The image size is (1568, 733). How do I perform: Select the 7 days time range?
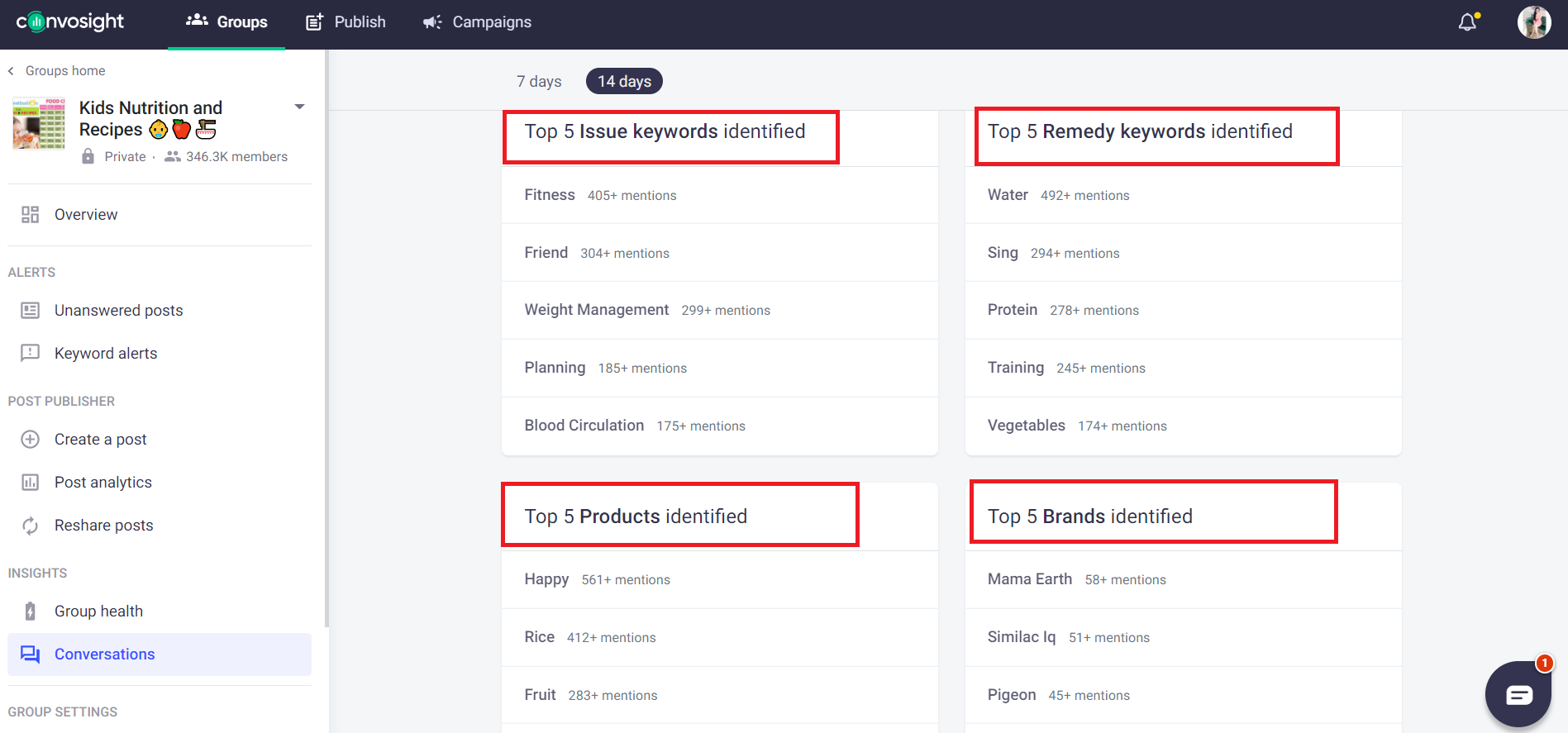pyautogui.click(x=539, y=82)
